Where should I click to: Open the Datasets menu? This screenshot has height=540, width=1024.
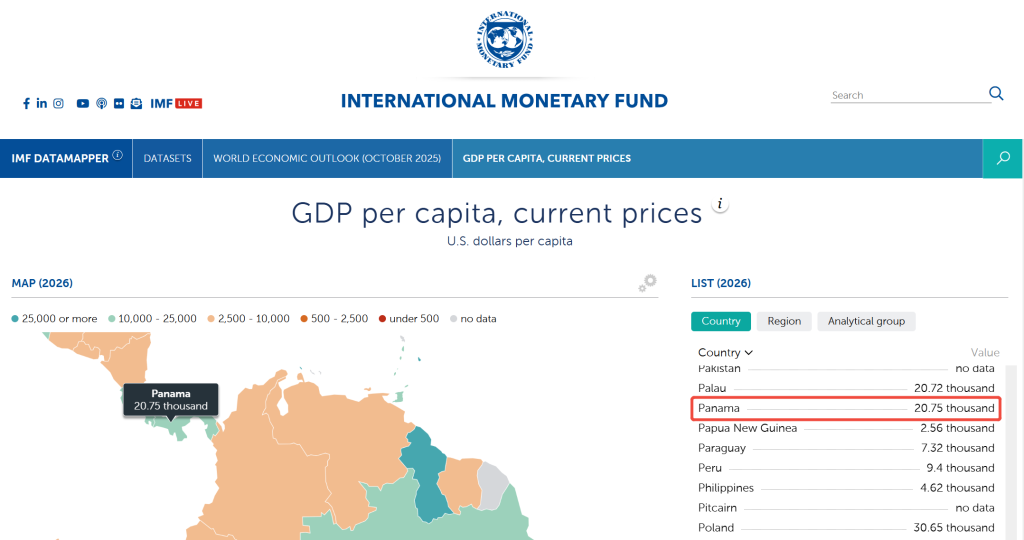coord(167,158)
